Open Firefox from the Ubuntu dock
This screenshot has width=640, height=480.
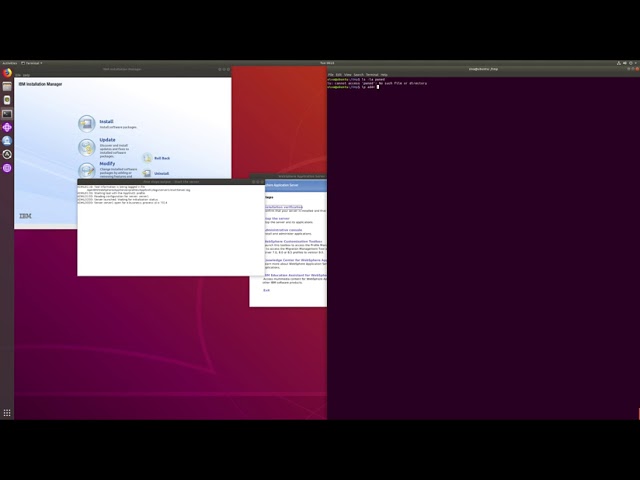[x=7, y=73]
